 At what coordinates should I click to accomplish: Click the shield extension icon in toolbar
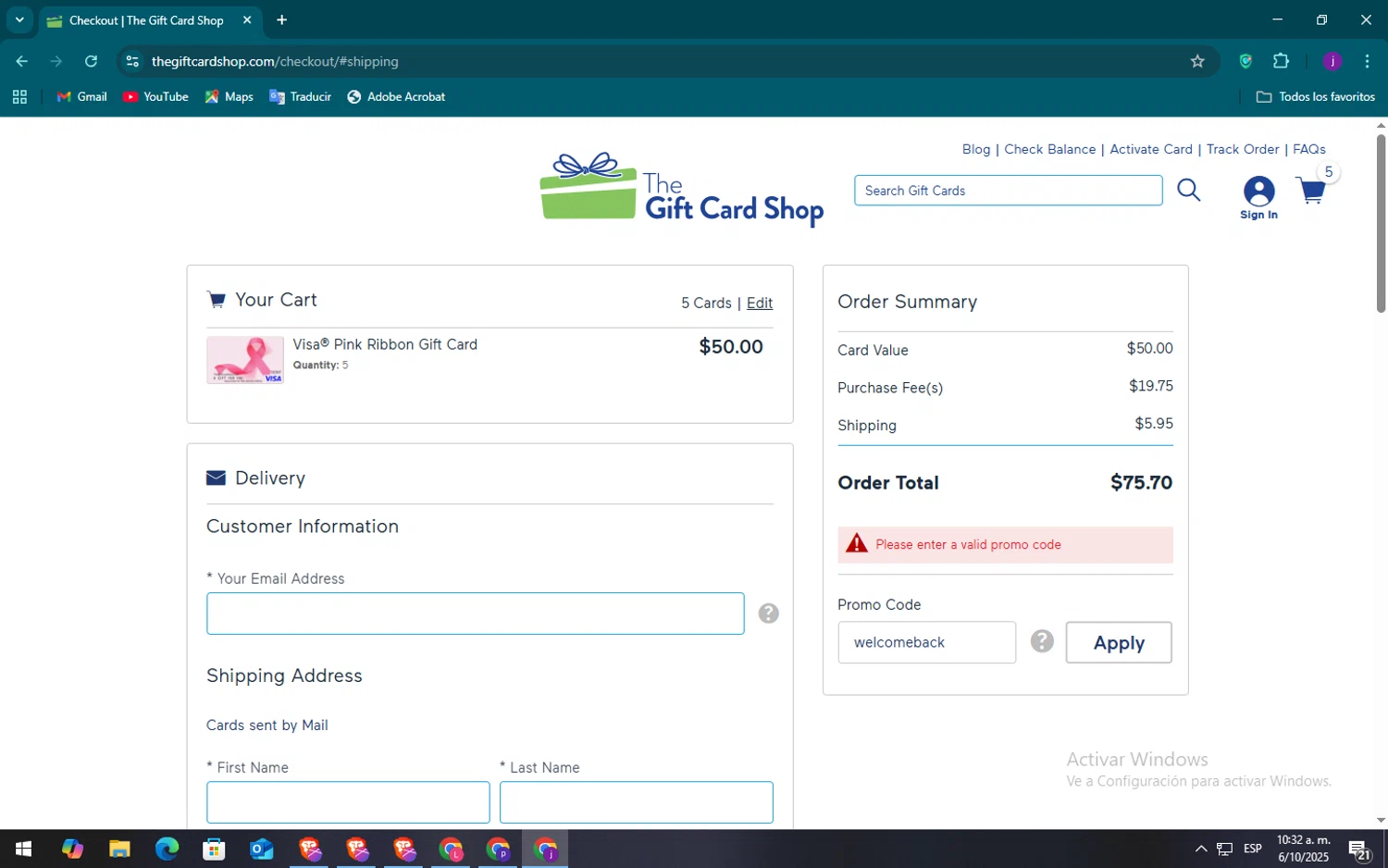[1245, 61]
